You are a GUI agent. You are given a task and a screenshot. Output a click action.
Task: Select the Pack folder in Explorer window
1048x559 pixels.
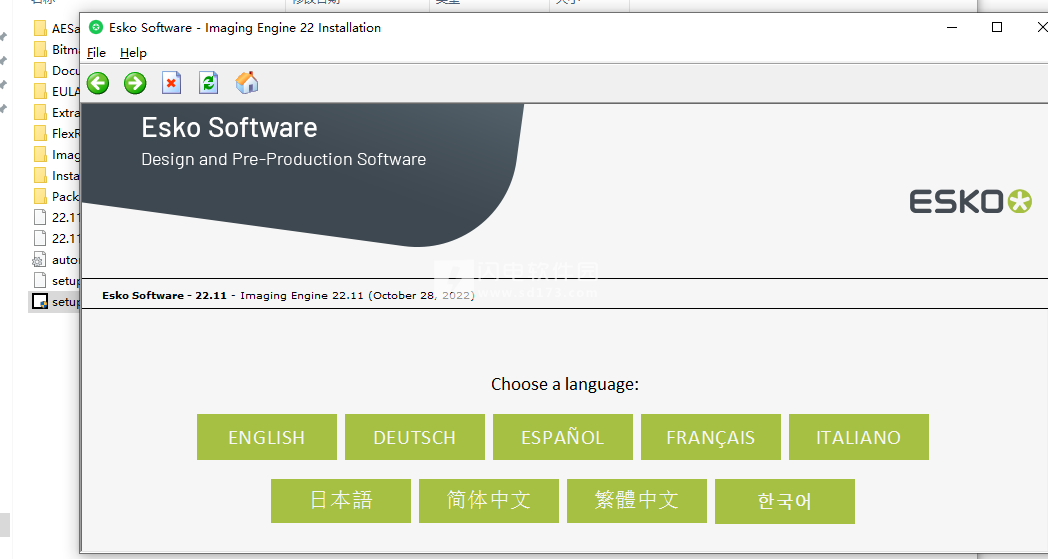pyautogui.click(x=56, y=197)
